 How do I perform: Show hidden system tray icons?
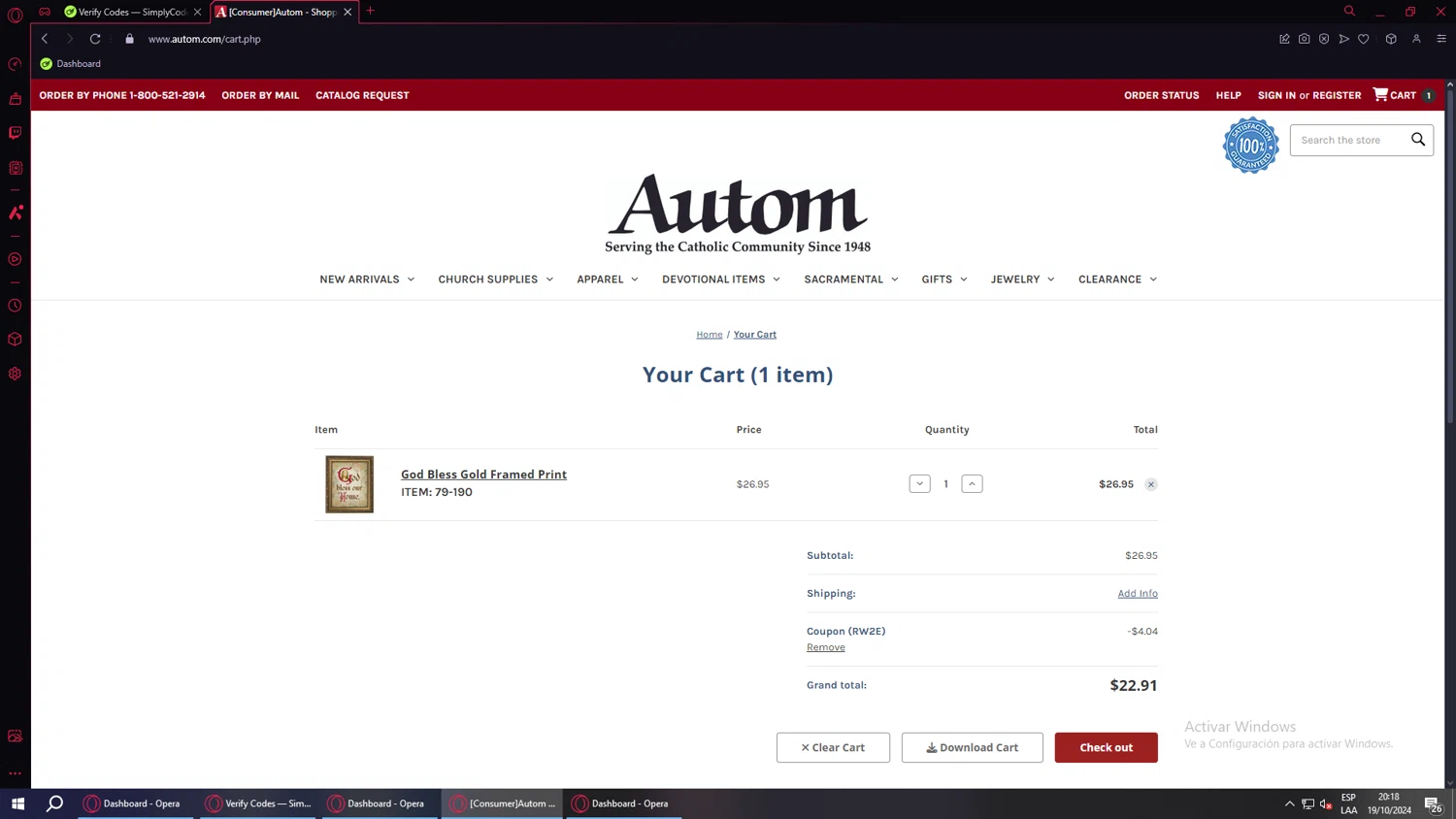(x=1289, y=803)
